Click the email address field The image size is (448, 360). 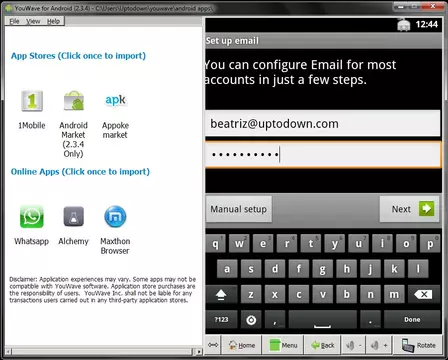(322, 124)
